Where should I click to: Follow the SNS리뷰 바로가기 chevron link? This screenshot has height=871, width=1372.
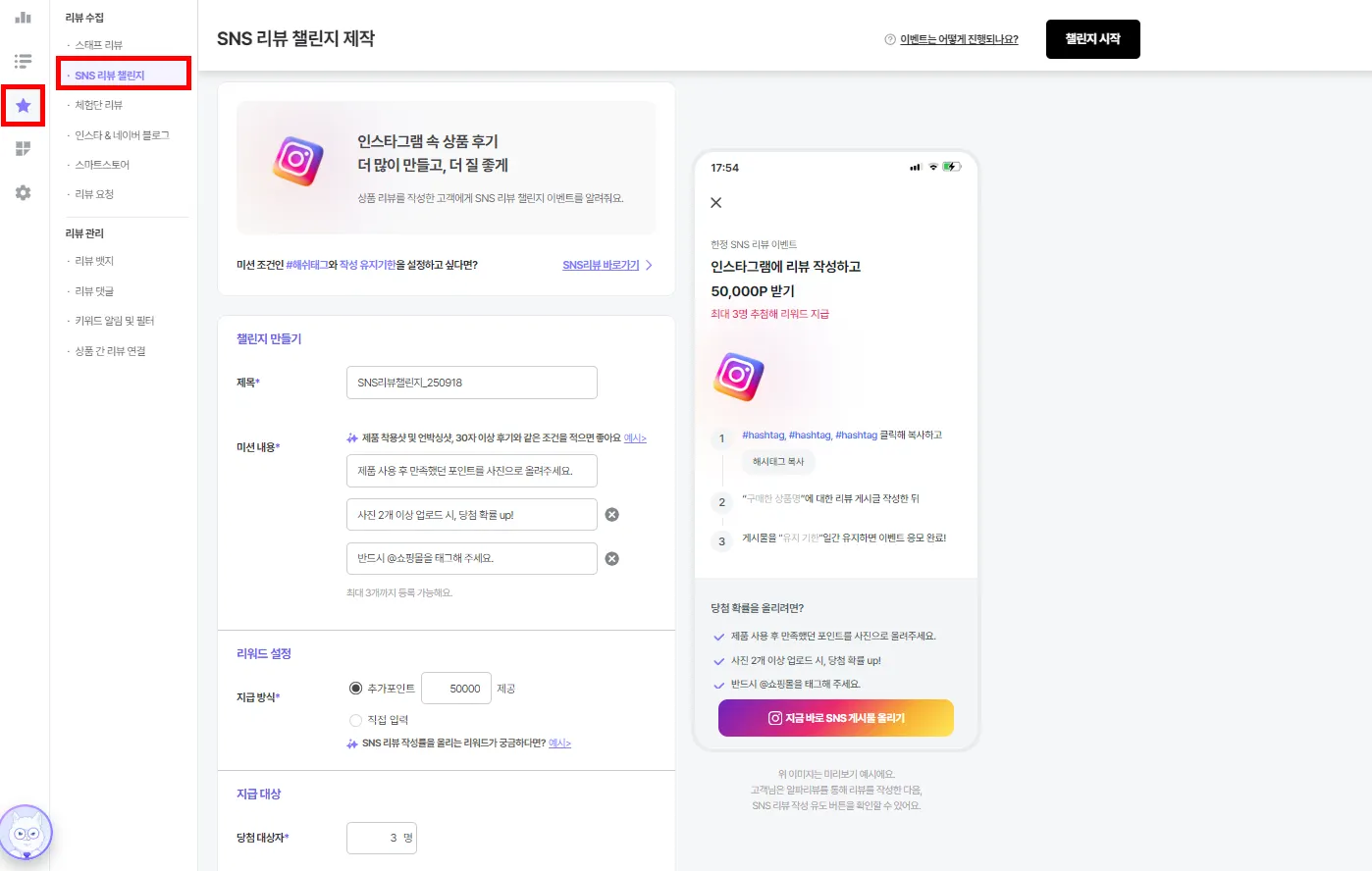(x=607, y=265)
